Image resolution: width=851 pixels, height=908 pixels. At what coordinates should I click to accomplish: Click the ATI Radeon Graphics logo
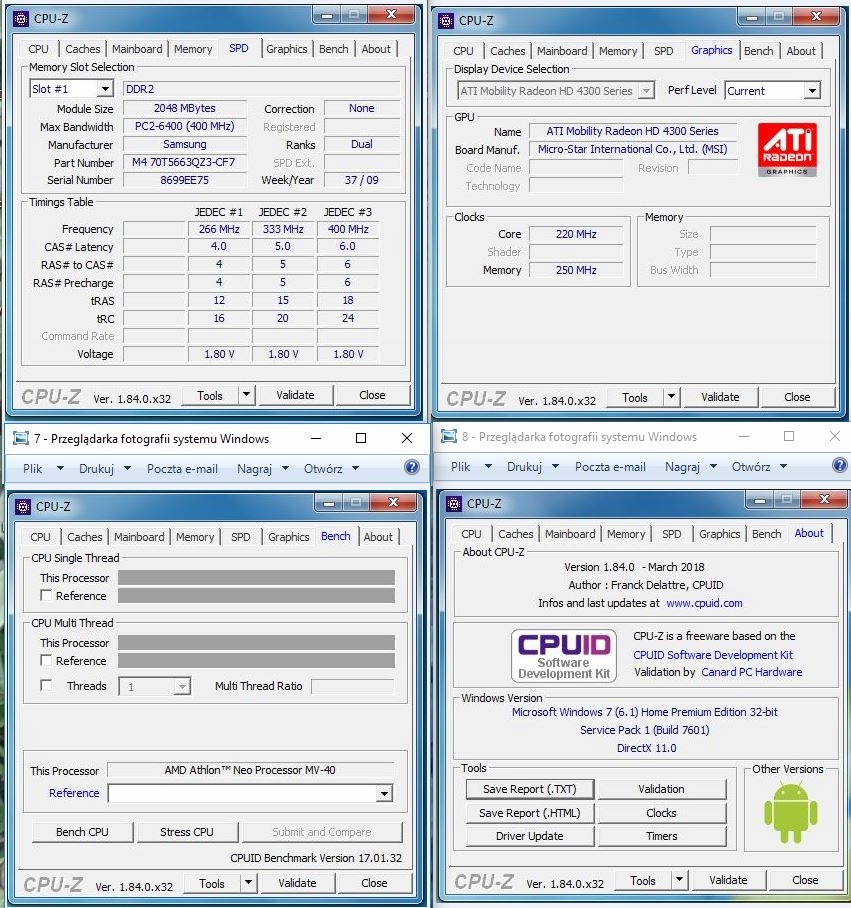(x=787, y=149)
